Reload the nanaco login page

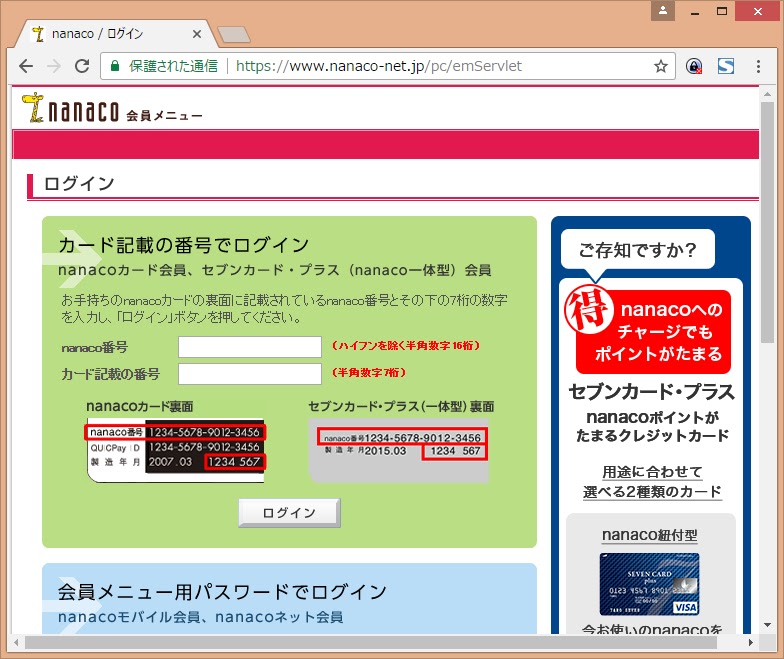pyautogui.click(x=82, y=66)
